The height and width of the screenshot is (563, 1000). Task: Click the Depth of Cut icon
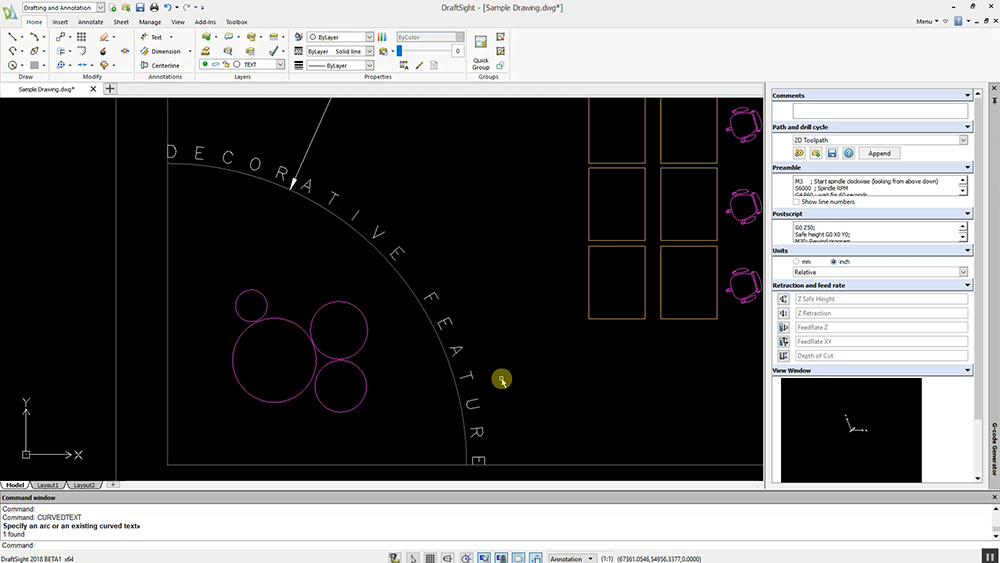click(x=783, y=356)
